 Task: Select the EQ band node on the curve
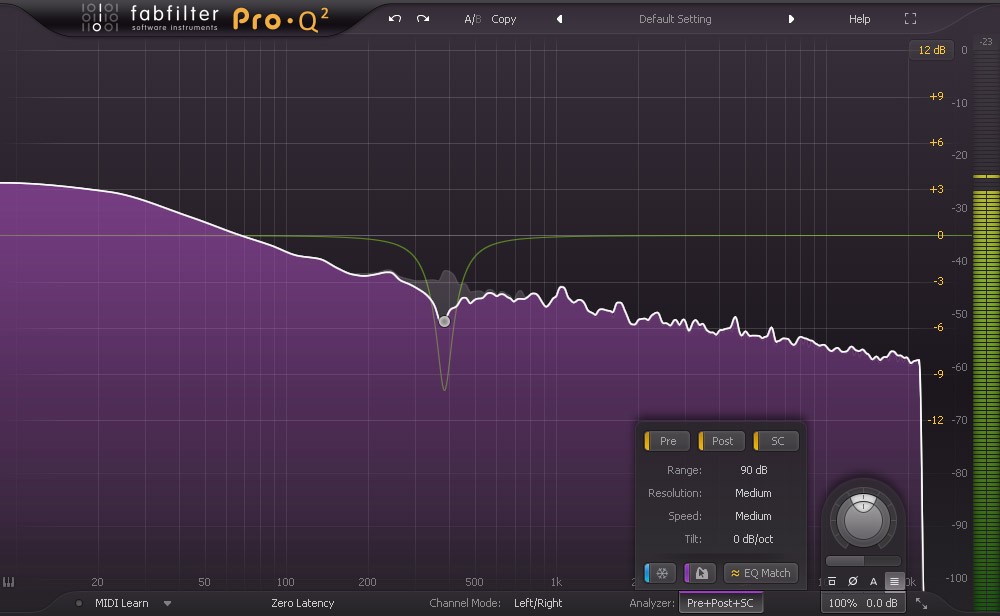tap(445, 321)
